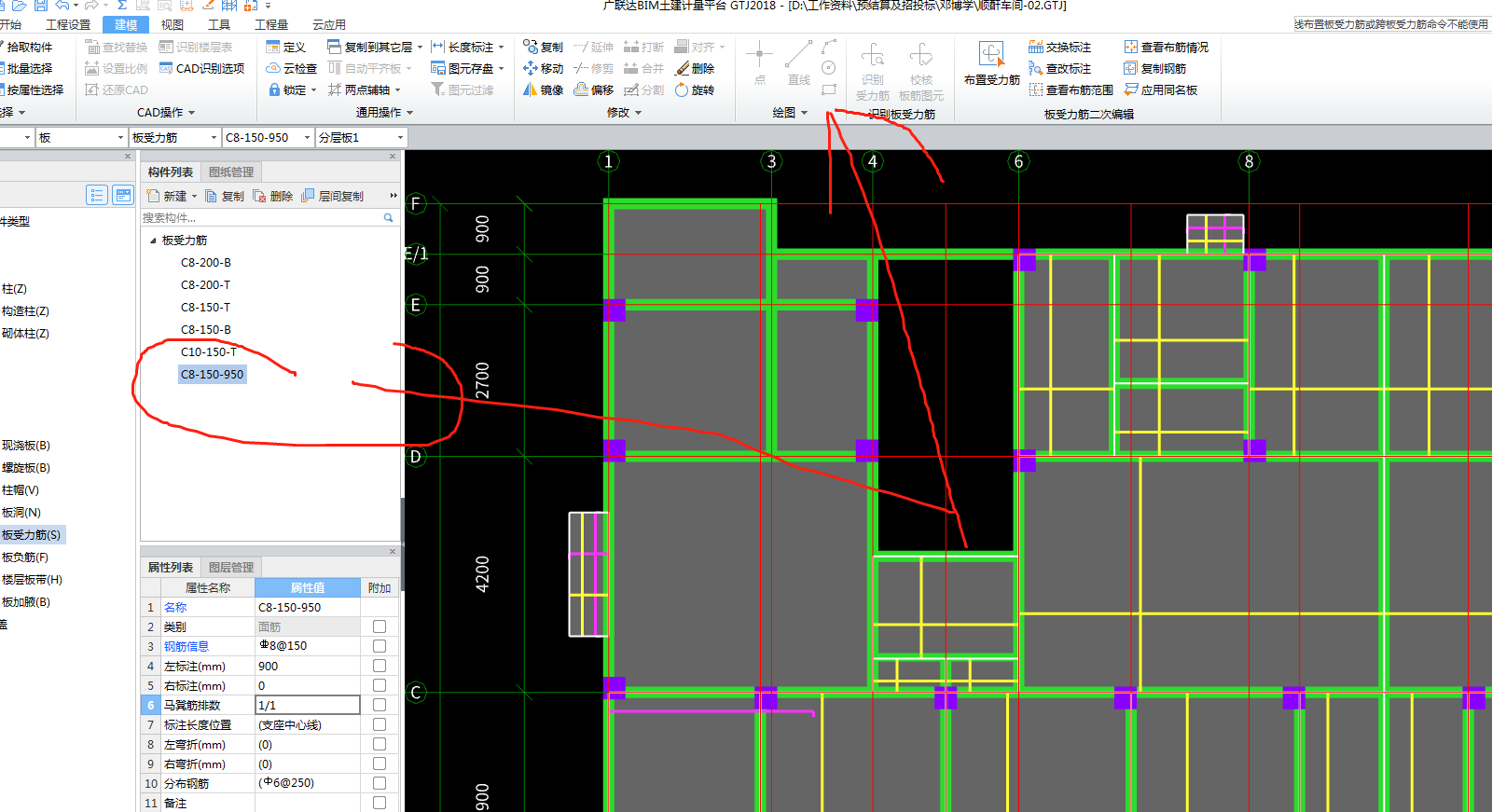This screenshot has height=812, width=1492.
Task: Toggle 附加 checkbox for 左弯折(mm) row
Action: (x=380, y=744)
